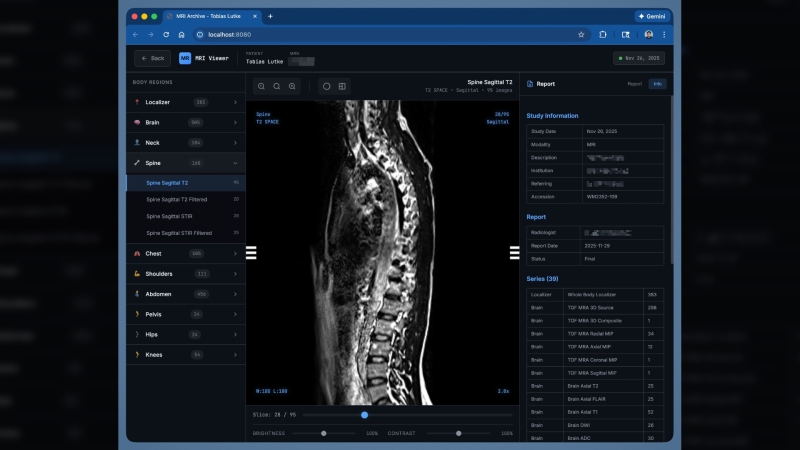Click the zoom out magnifier icon

pos(262,86)
